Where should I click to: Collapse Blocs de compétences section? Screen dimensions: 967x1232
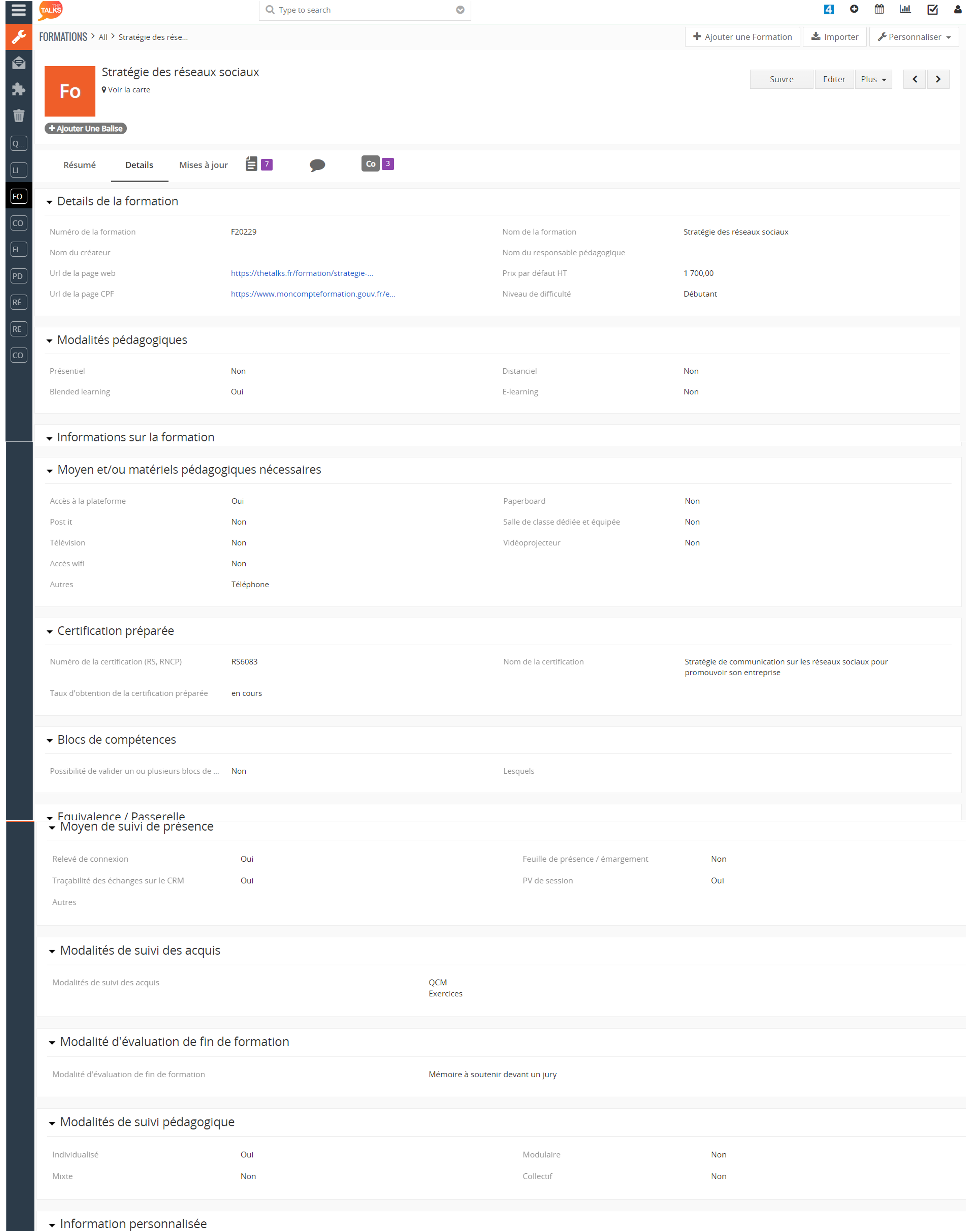coord(49,741)
